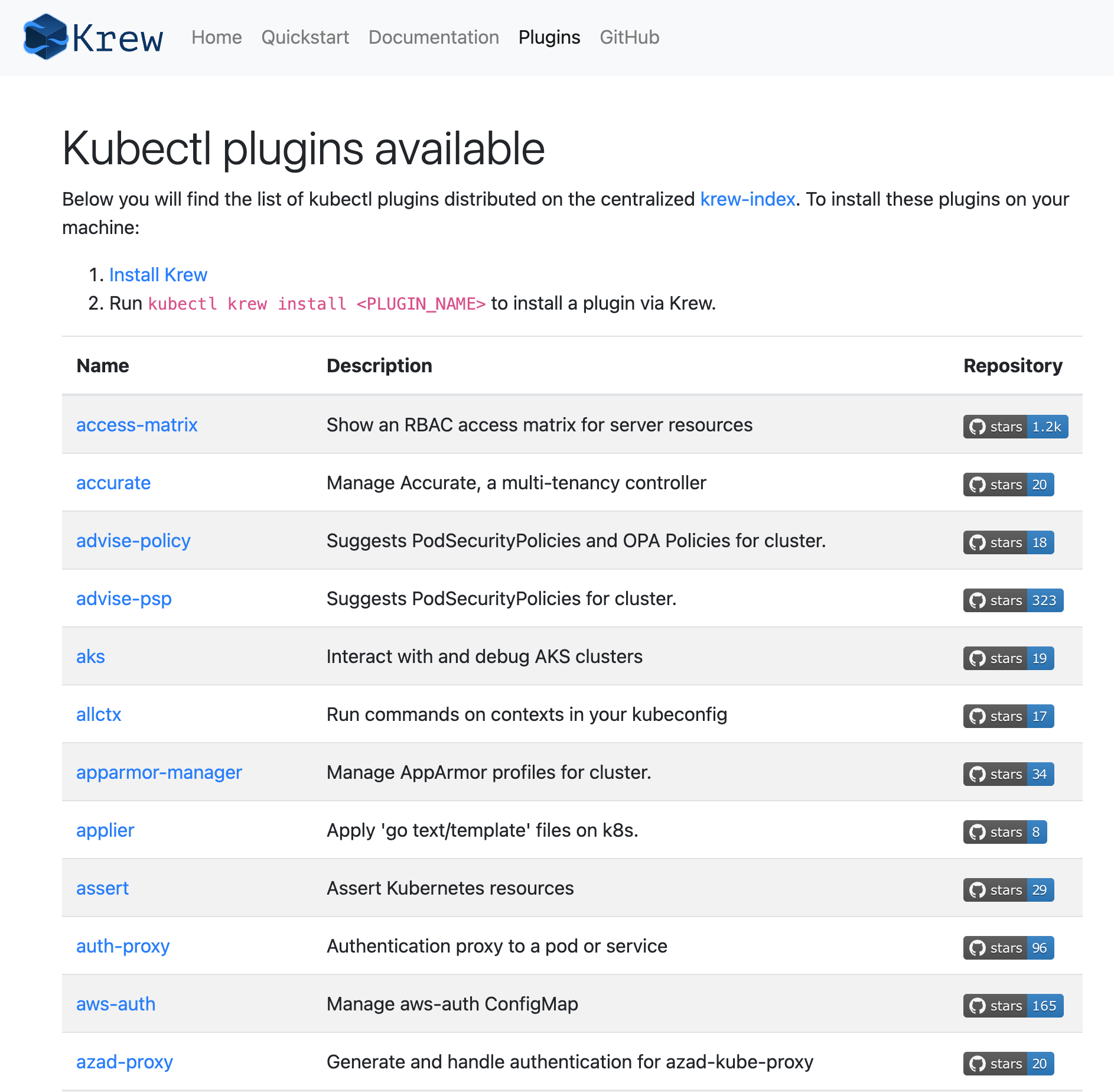1114x1092 pixels.
Task: Click the Krew logo icon
Action: click(46, 37)
